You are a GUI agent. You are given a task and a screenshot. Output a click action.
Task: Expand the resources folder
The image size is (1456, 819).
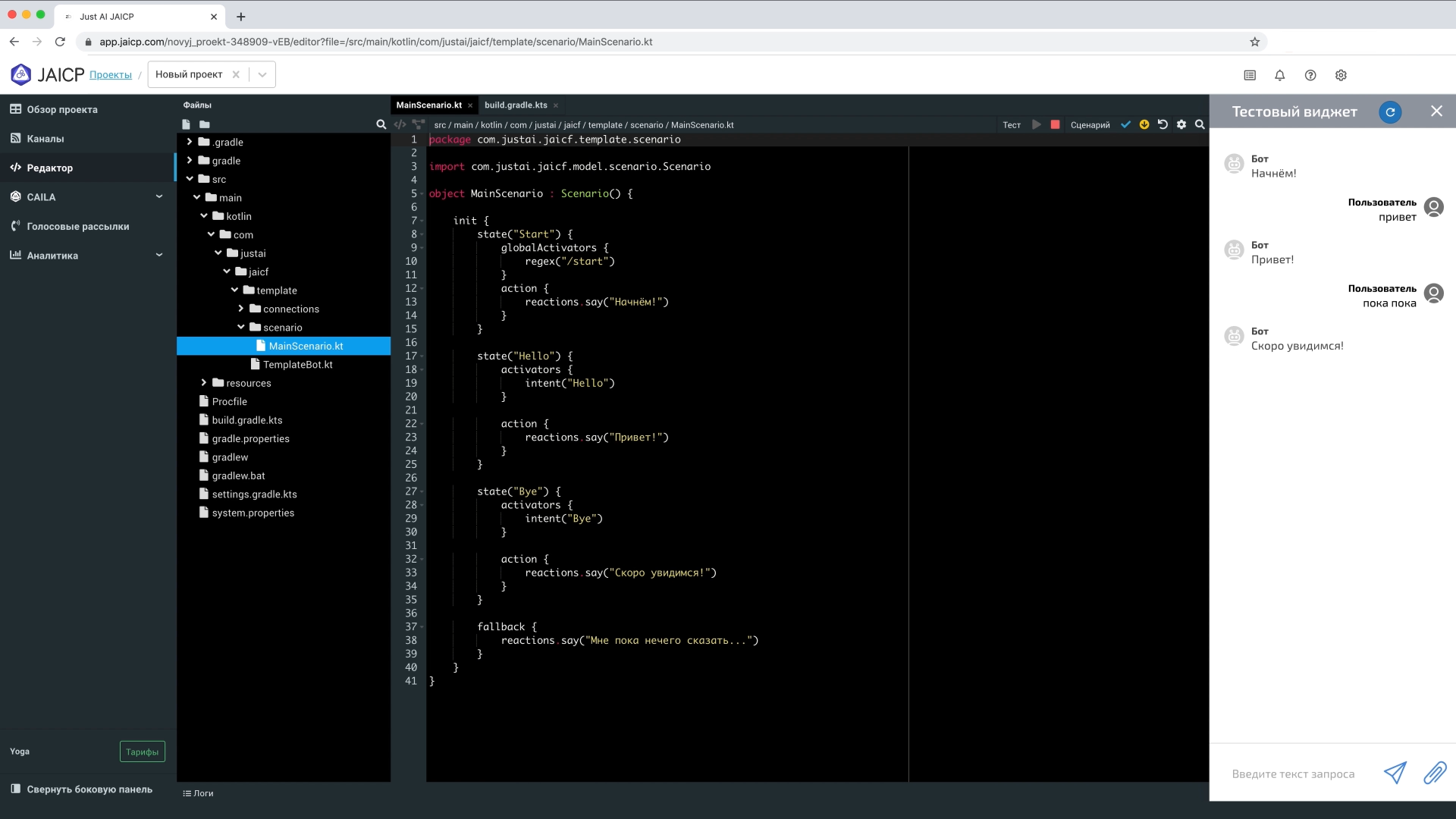(x=203, y=383)
